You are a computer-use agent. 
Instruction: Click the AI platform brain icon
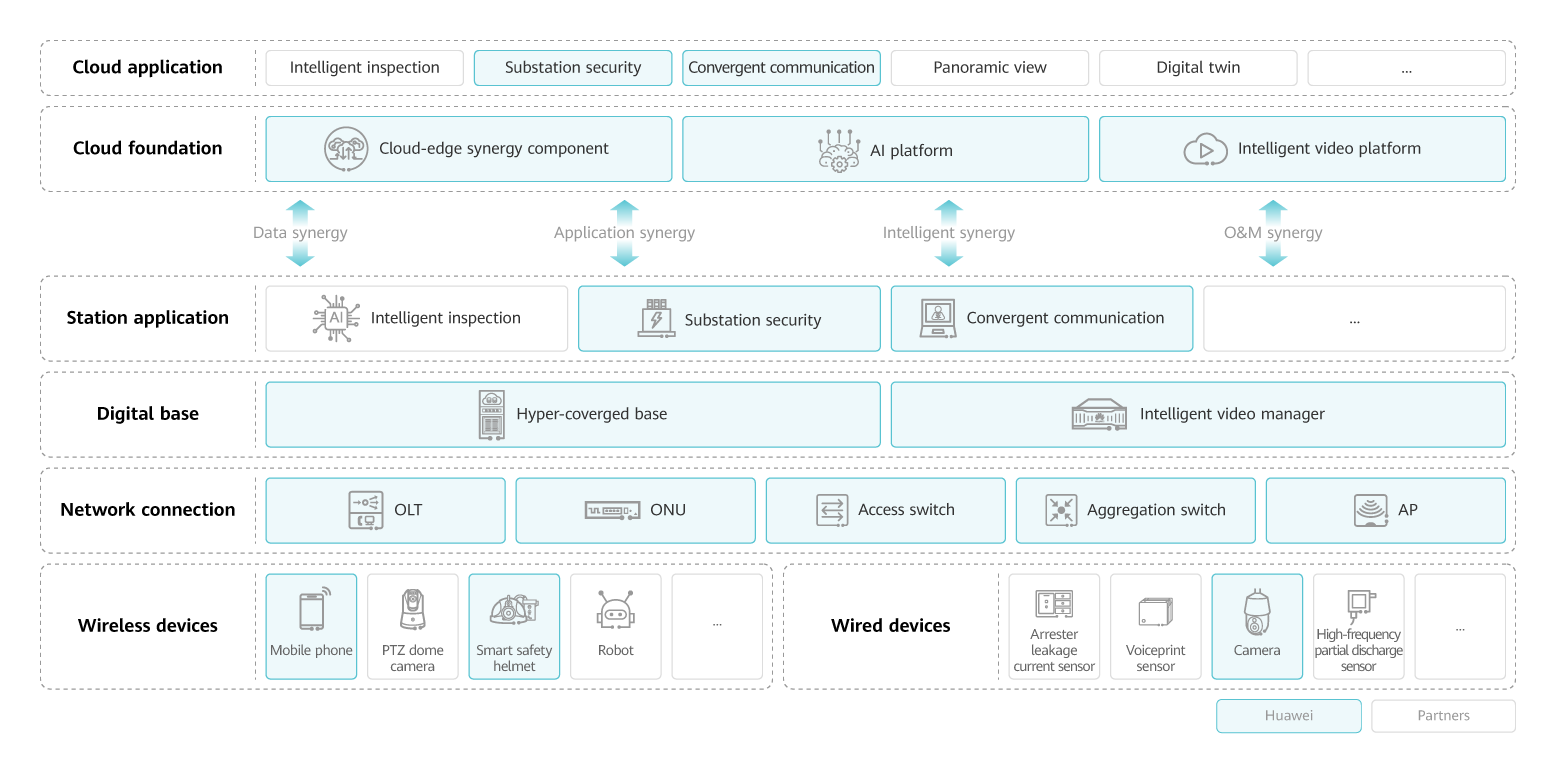838,150
